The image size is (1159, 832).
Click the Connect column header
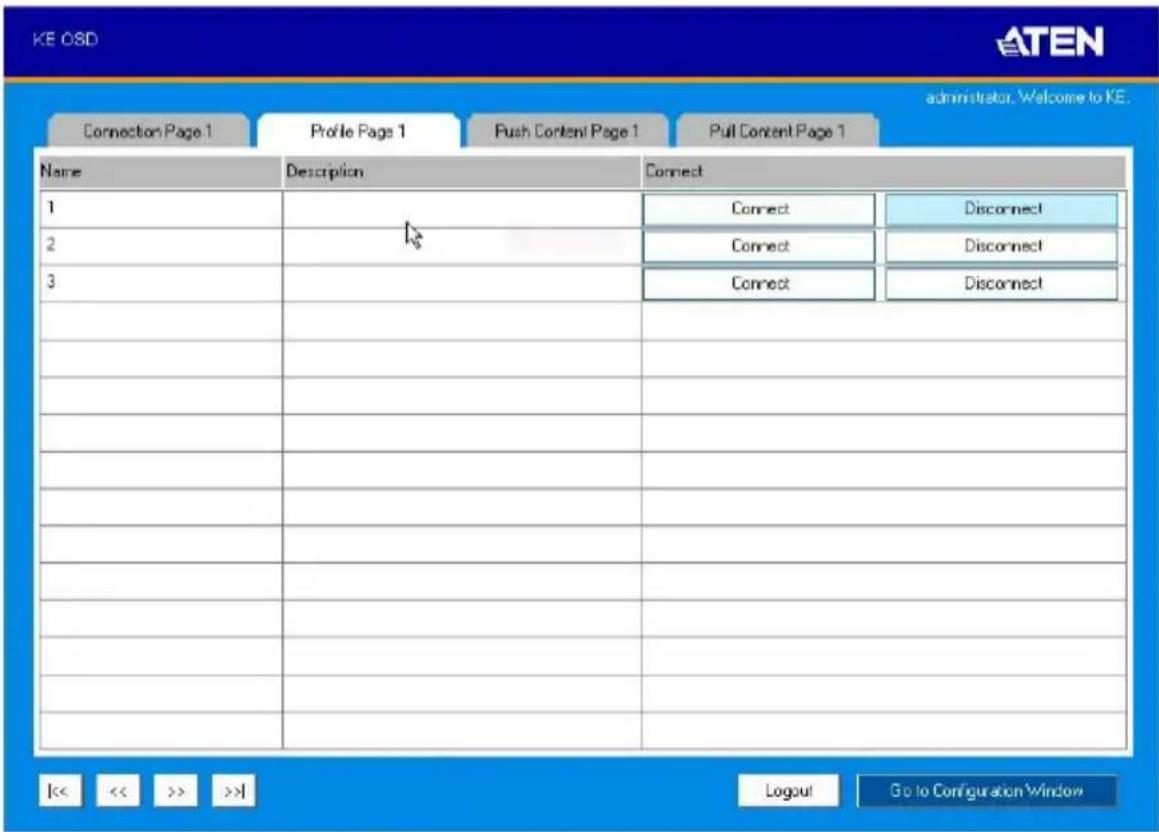[884, 171]
